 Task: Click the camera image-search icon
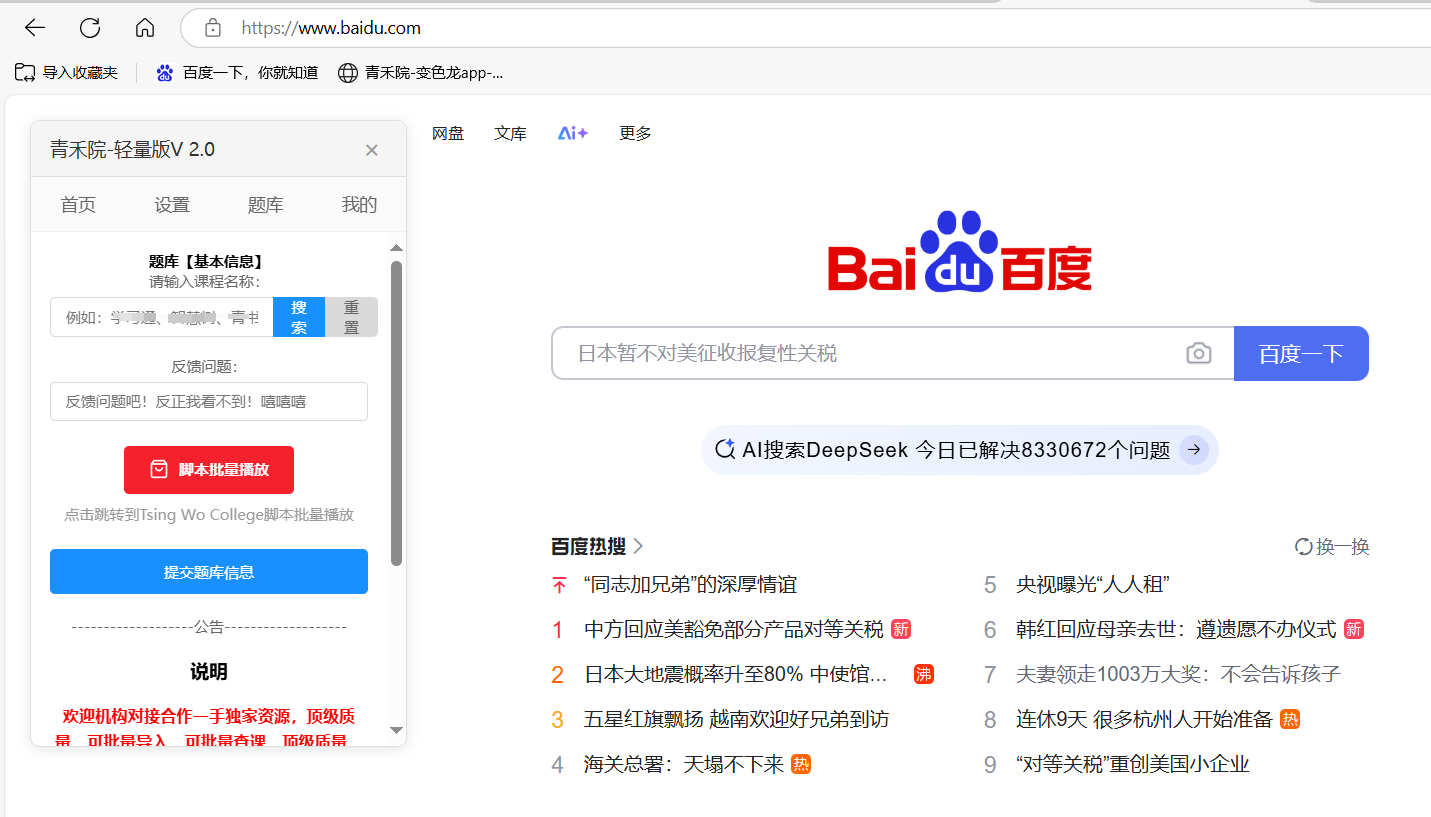(1199, 353)
